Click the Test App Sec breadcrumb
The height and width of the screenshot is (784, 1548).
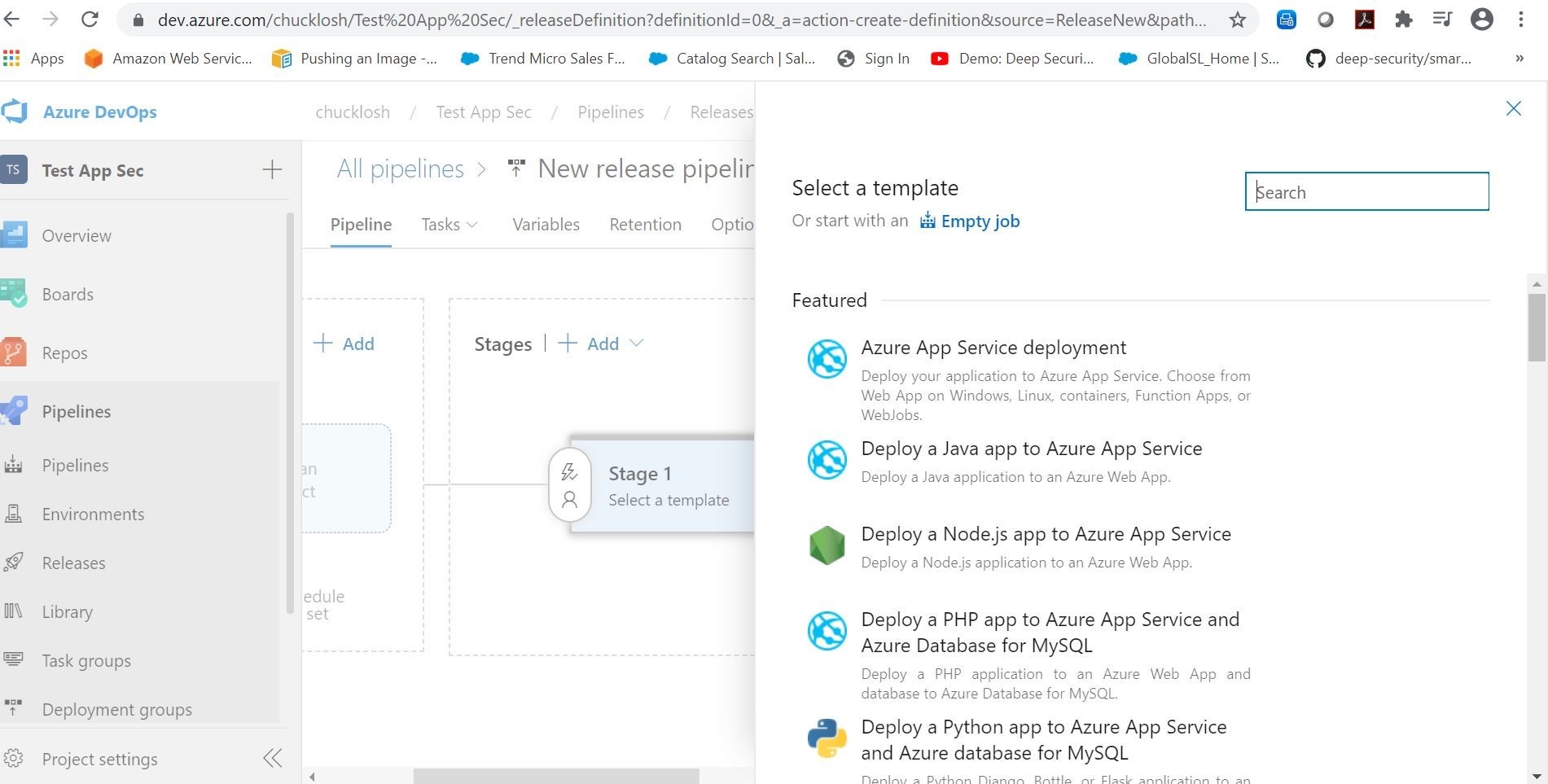484,112
